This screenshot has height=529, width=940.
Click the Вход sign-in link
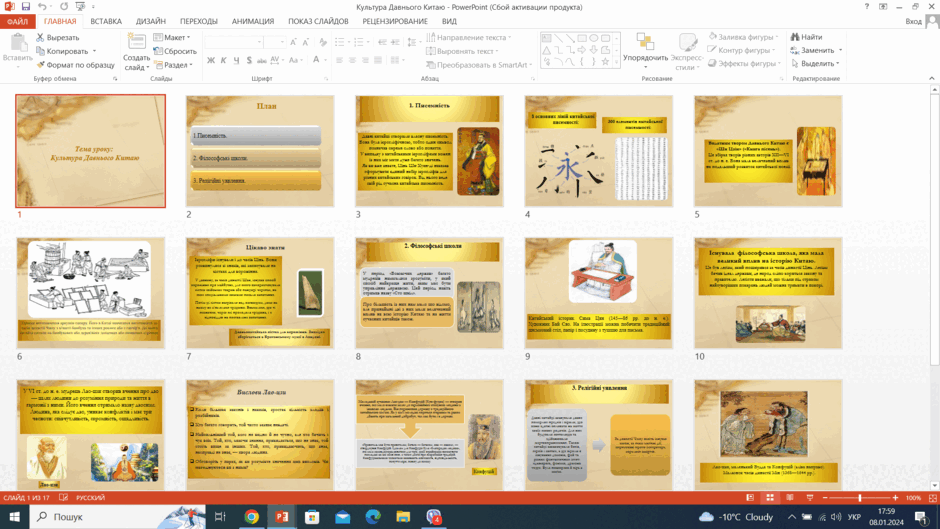point(914,21)
